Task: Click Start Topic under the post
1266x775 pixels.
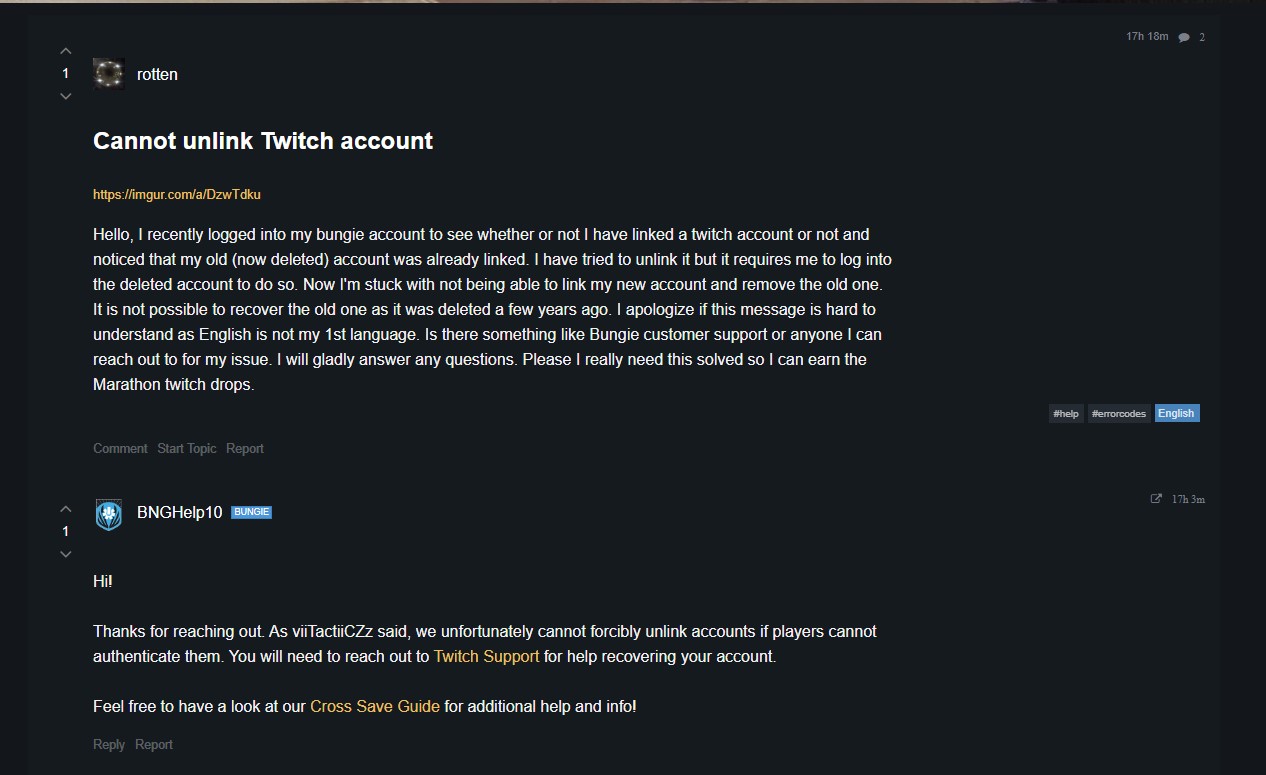Action: tap(187, 449)
